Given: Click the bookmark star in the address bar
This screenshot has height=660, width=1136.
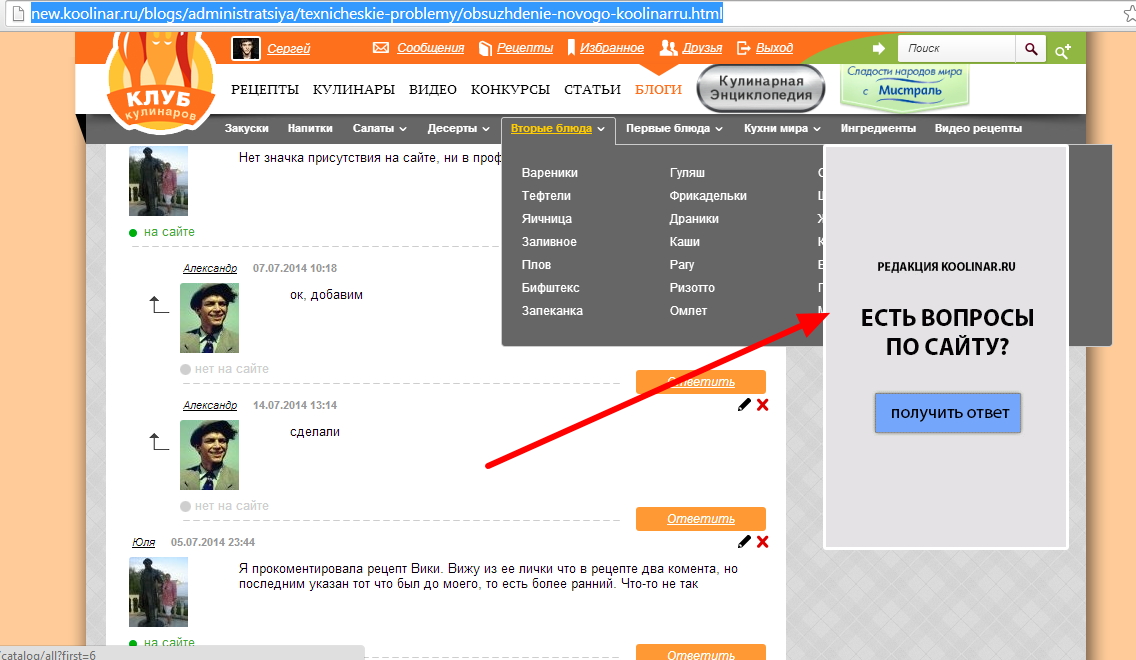Looking at the screenshot, I should tap(1122, 14).
